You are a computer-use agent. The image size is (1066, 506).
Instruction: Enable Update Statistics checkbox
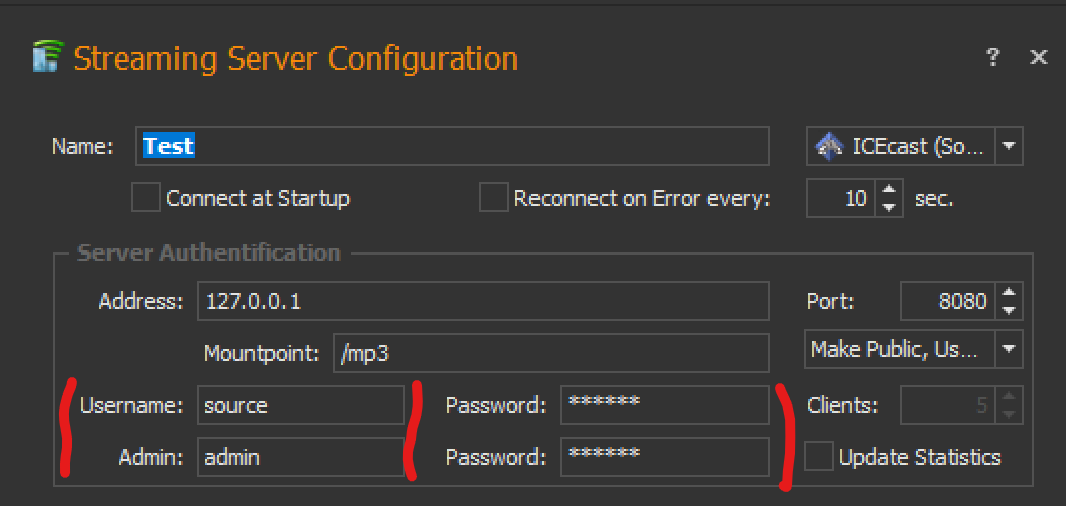click(819, 457)
